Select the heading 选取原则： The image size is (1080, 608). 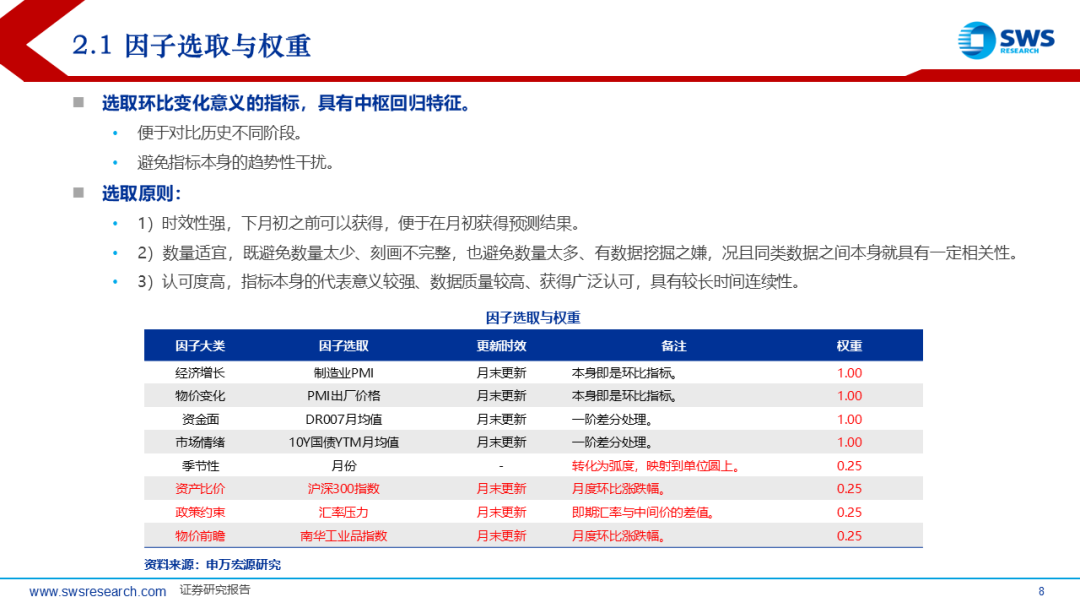click(142, 193)
